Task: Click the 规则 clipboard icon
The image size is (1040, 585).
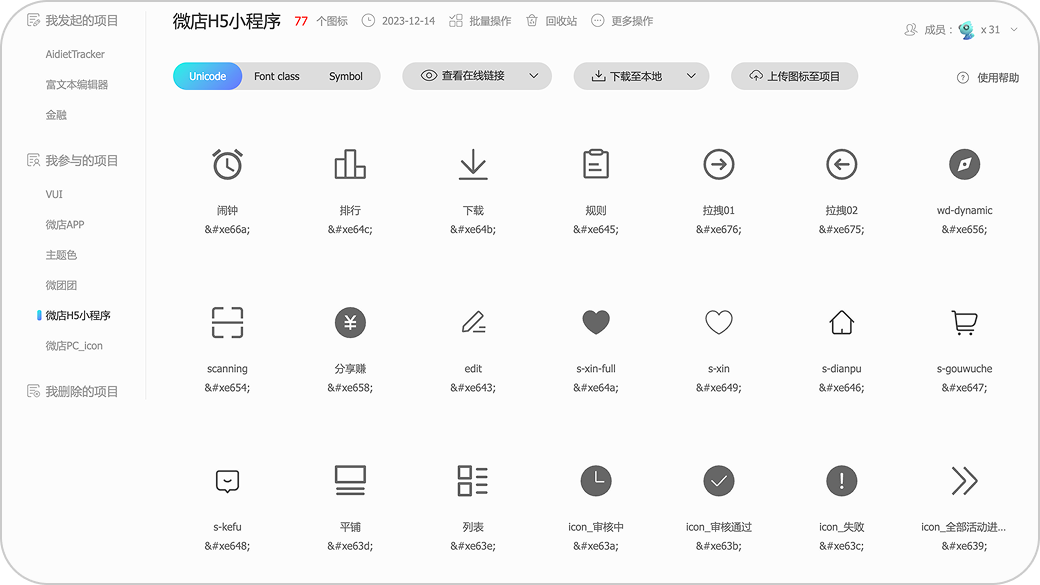Action: coord(596,164)
